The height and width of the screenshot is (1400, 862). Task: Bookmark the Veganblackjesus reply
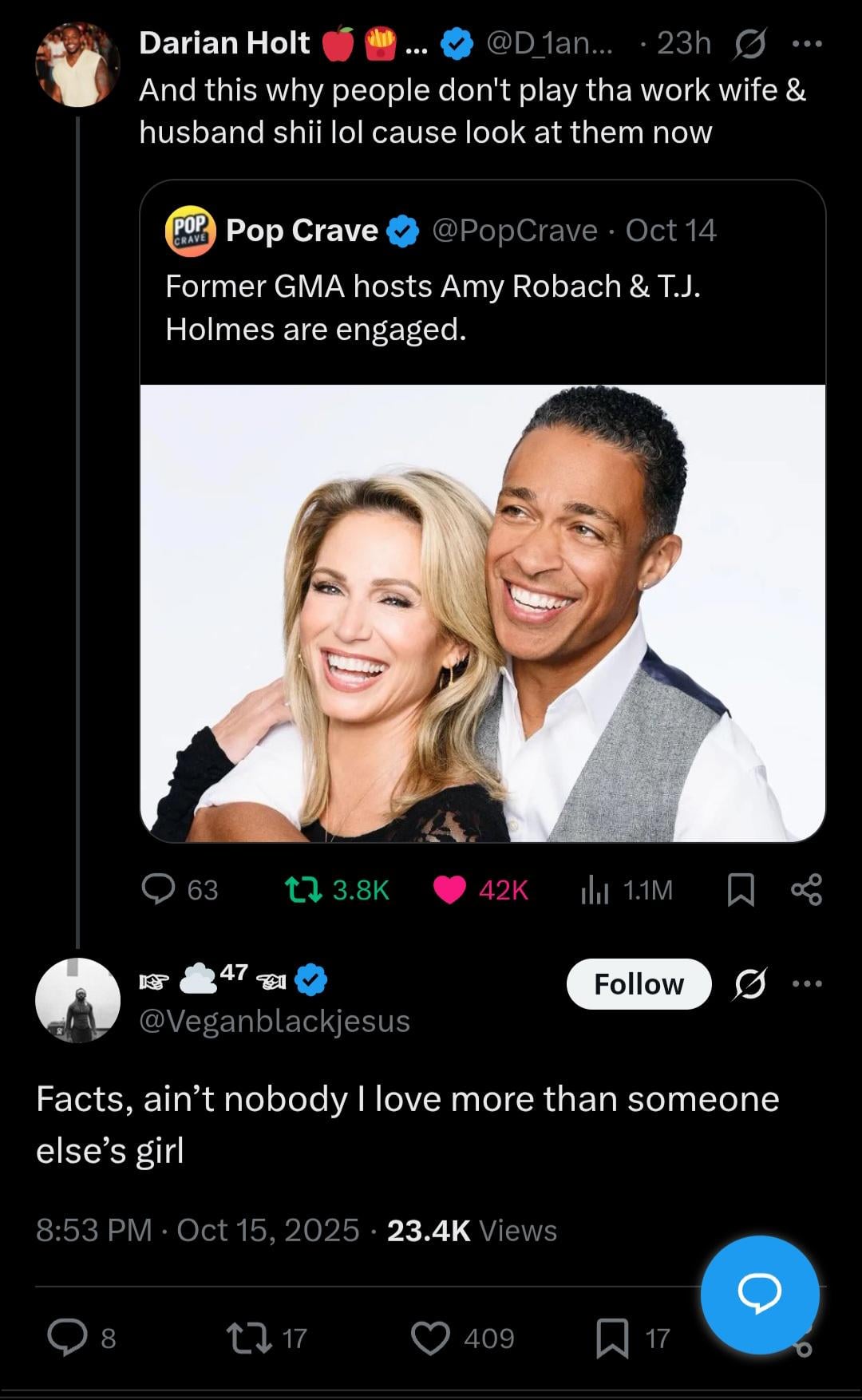pos(612,1338)
